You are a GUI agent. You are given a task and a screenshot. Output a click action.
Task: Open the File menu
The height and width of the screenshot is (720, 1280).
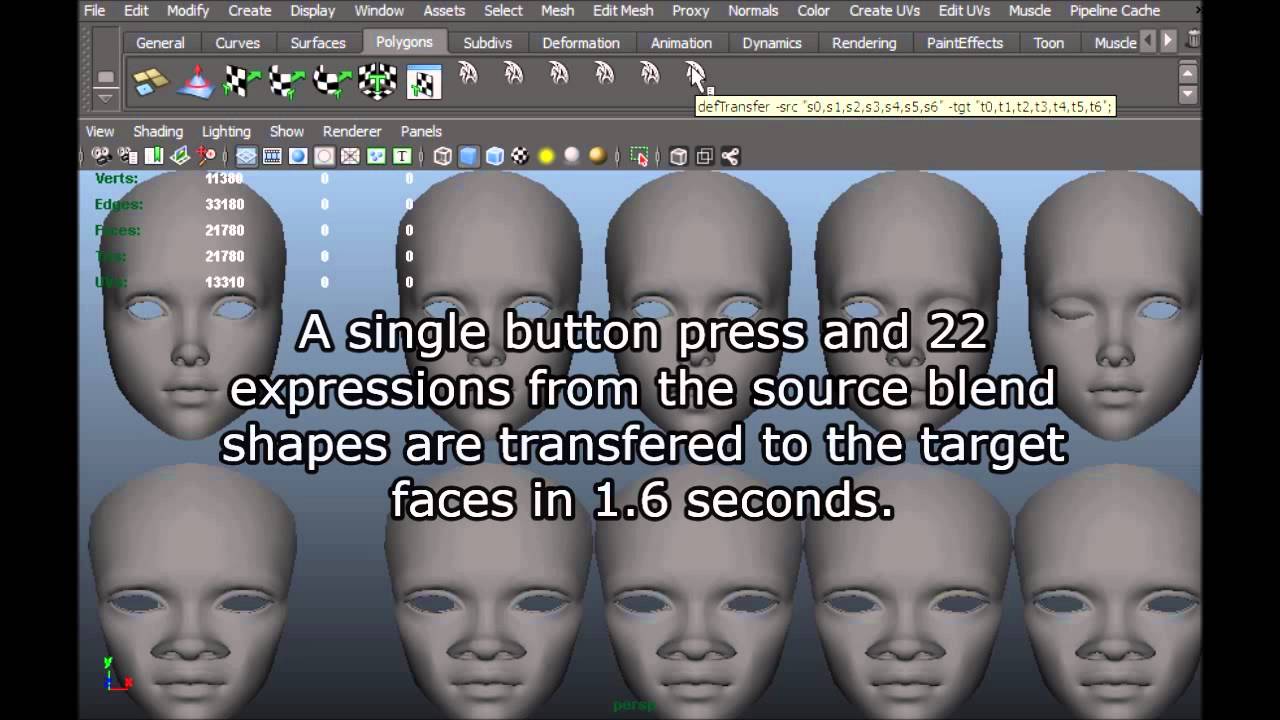pyautogui.click(x=94, y=10)
